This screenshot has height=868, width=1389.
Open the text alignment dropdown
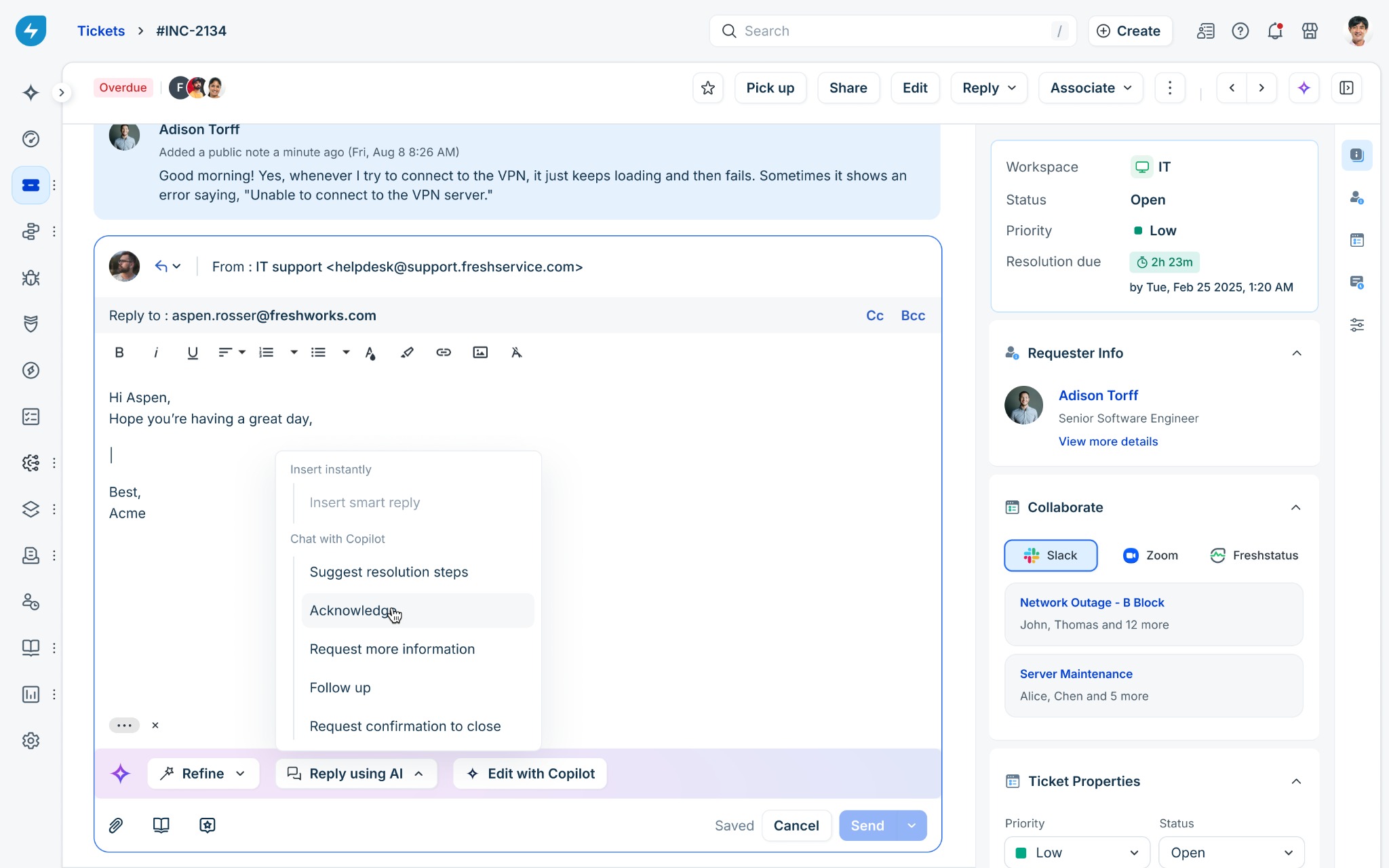pyautogui.click(x=231, y=353)
